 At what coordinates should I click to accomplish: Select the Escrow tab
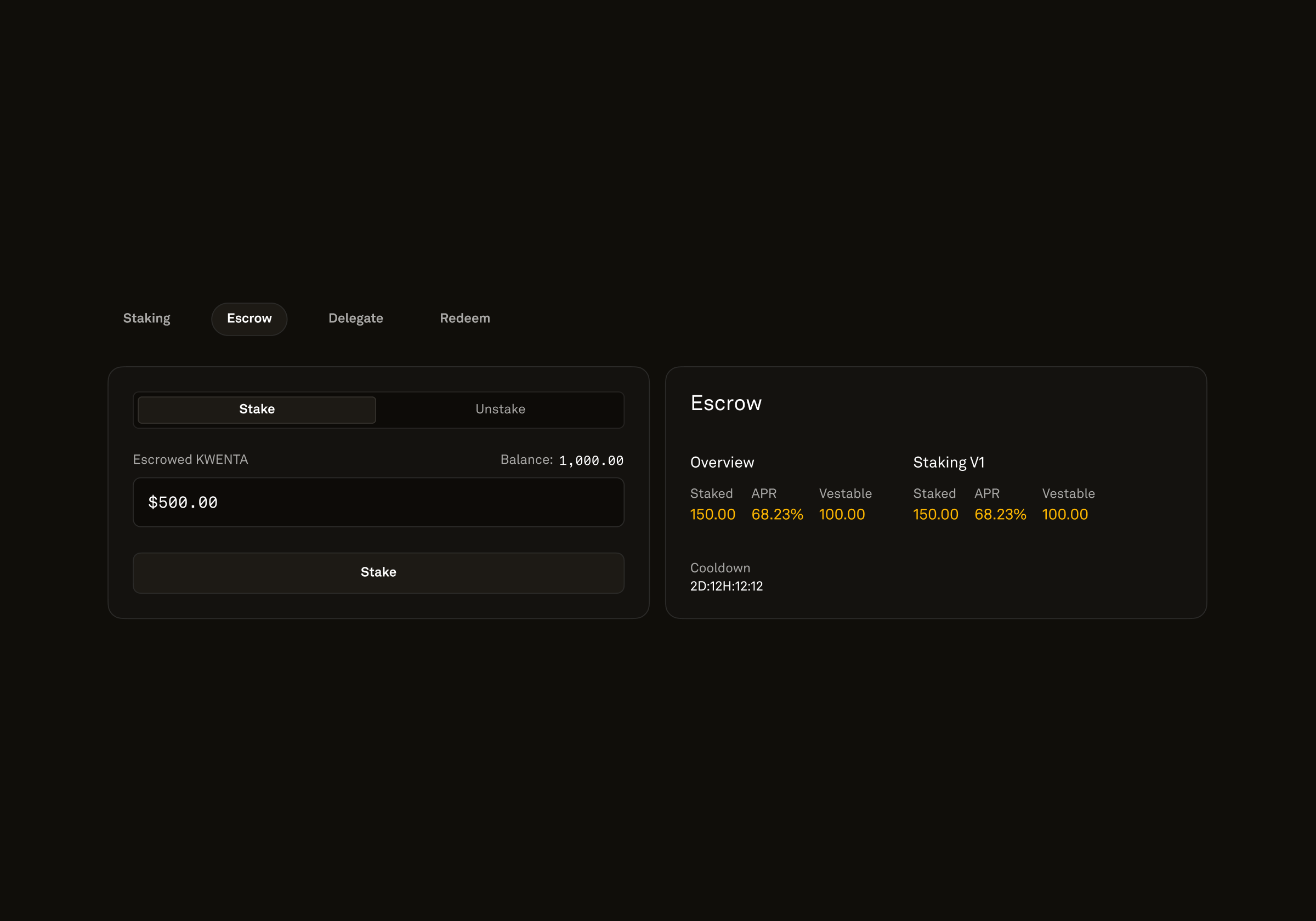[x=249, y=319]
